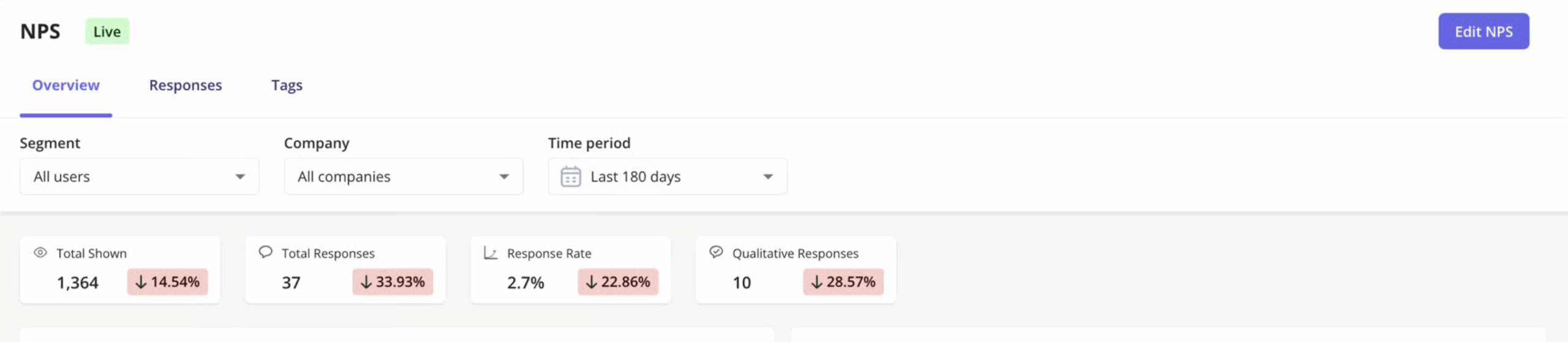This screenshot has width=1568, height=342.
Task: Click the down arrow in 33.93% badge
Action: click(366, 282)
